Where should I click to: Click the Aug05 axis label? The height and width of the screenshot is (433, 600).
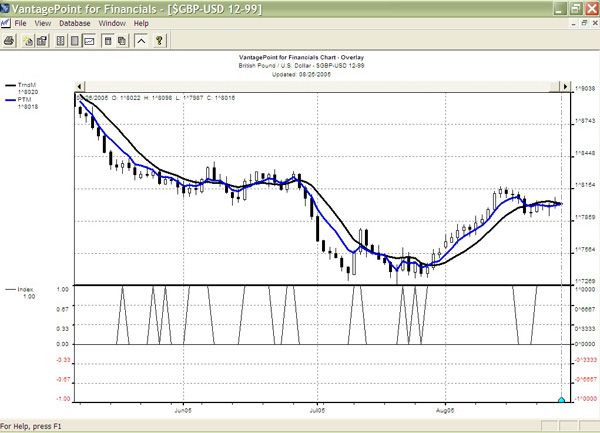[445, 410]
